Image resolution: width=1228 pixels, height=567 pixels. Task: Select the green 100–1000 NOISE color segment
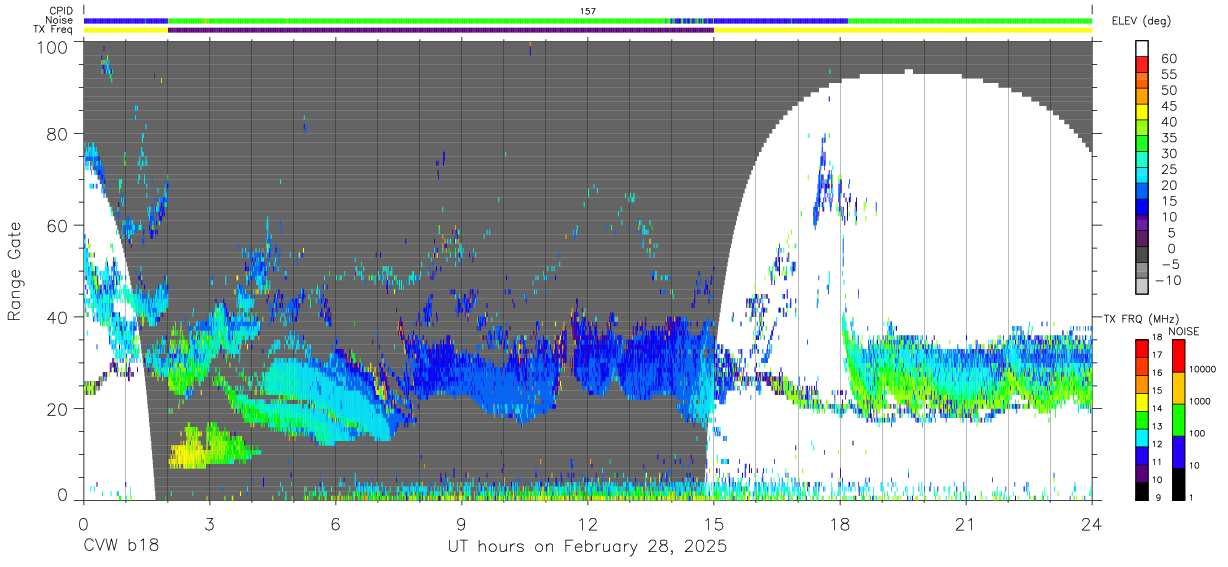(x=1179, y=419)
